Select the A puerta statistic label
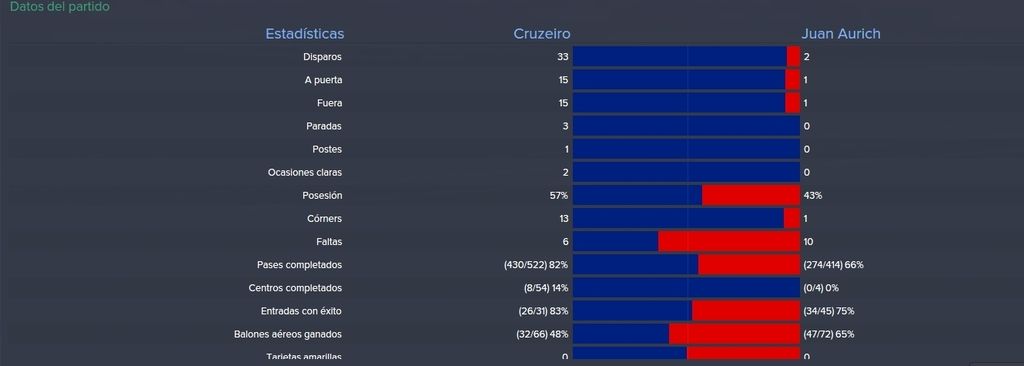This screenshot has height=366, width=1024. pyautogui.click(x=323, y=80)
